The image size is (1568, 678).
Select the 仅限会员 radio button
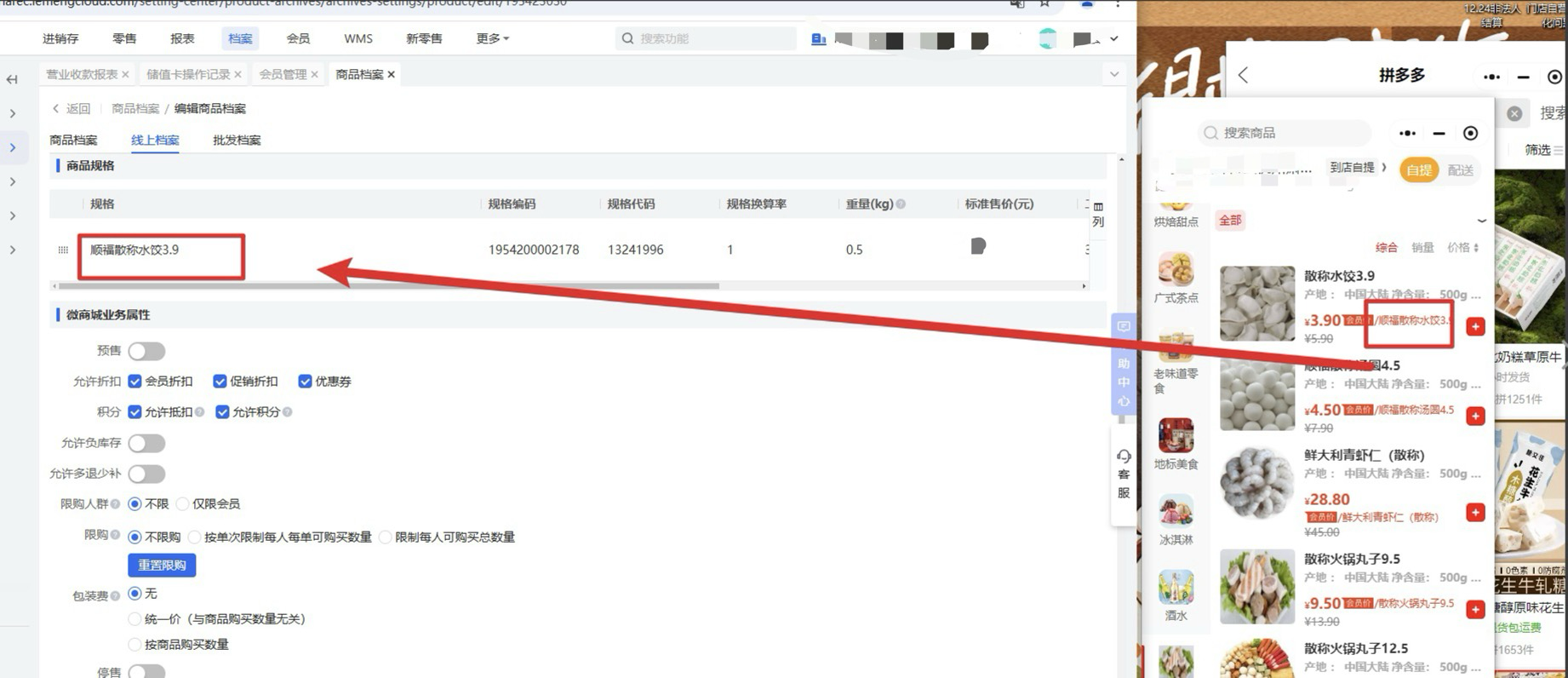[182, 504]
